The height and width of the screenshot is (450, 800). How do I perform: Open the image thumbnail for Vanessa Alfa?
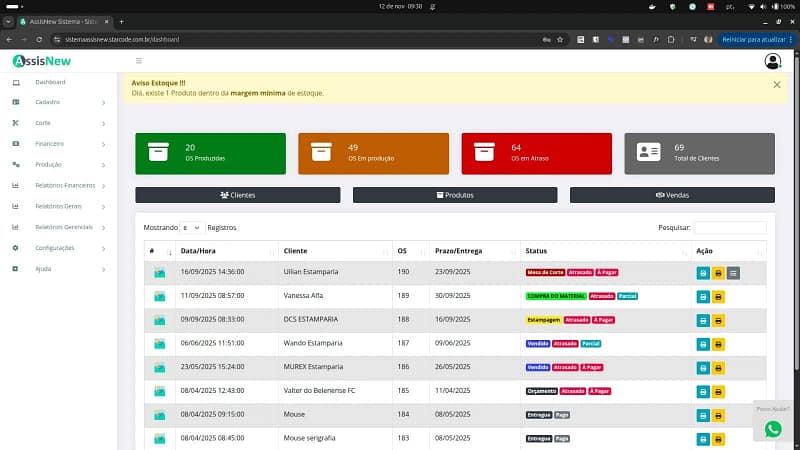pyautogui.click(x=159, y=297)
